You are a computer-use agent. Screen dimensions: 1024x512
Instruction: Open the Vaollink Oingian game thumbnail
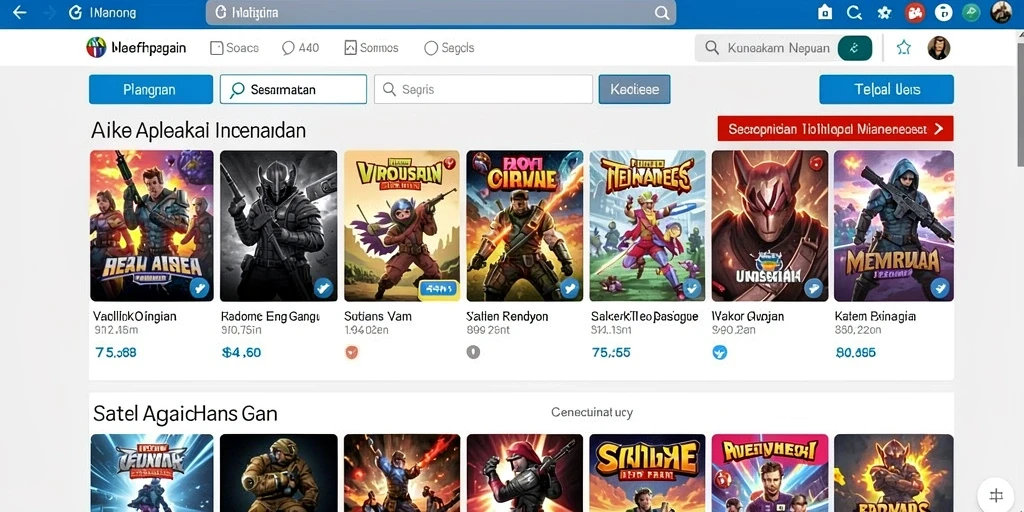[152, 226]
